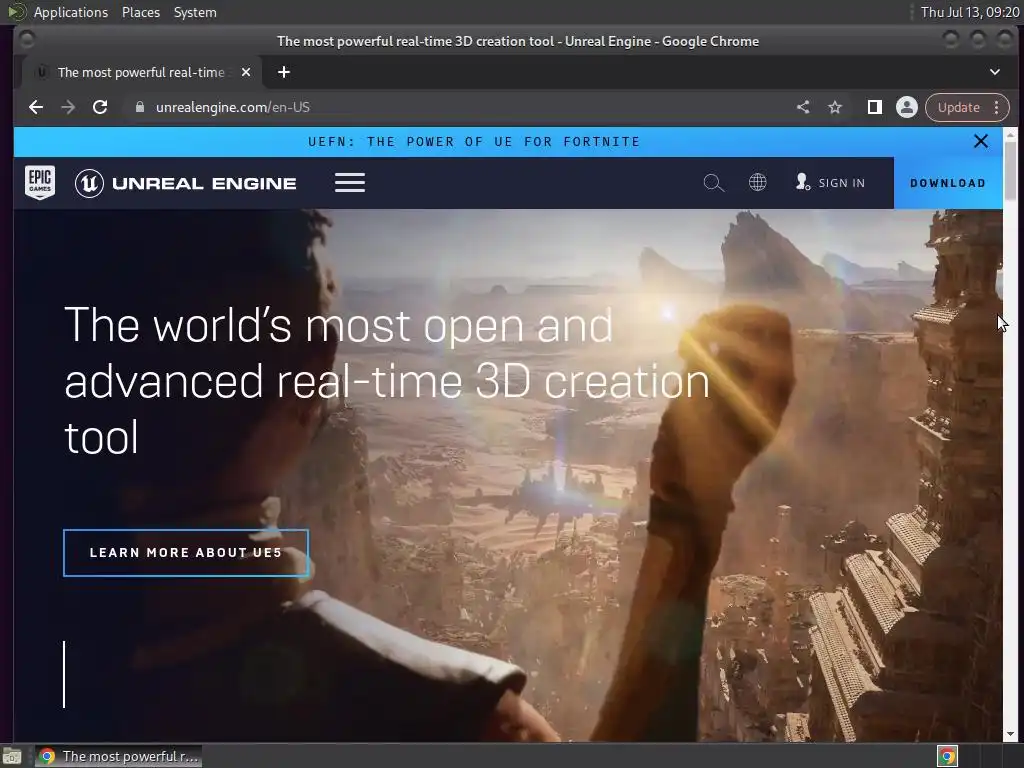Share this page icon
Image resolution: width=1024 pixels, height=768 pixels.
[x=803, y=107]
